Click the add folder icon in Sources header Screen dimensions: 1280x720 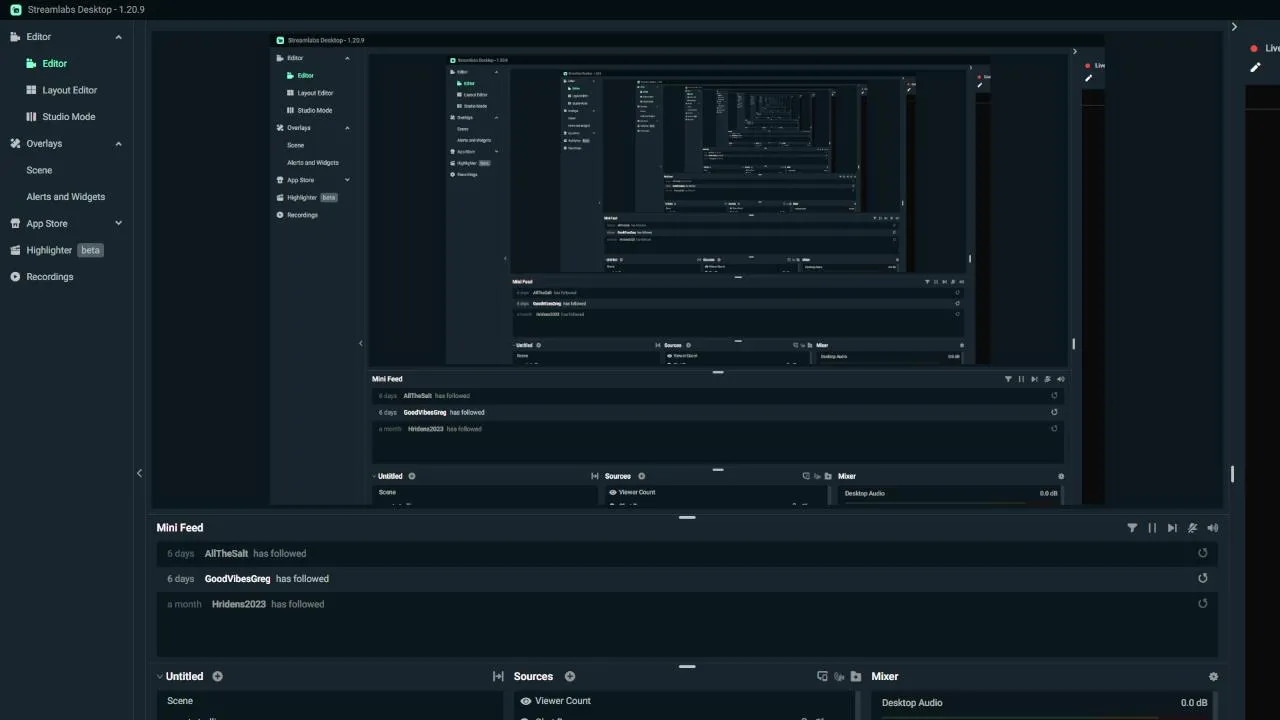856,677
